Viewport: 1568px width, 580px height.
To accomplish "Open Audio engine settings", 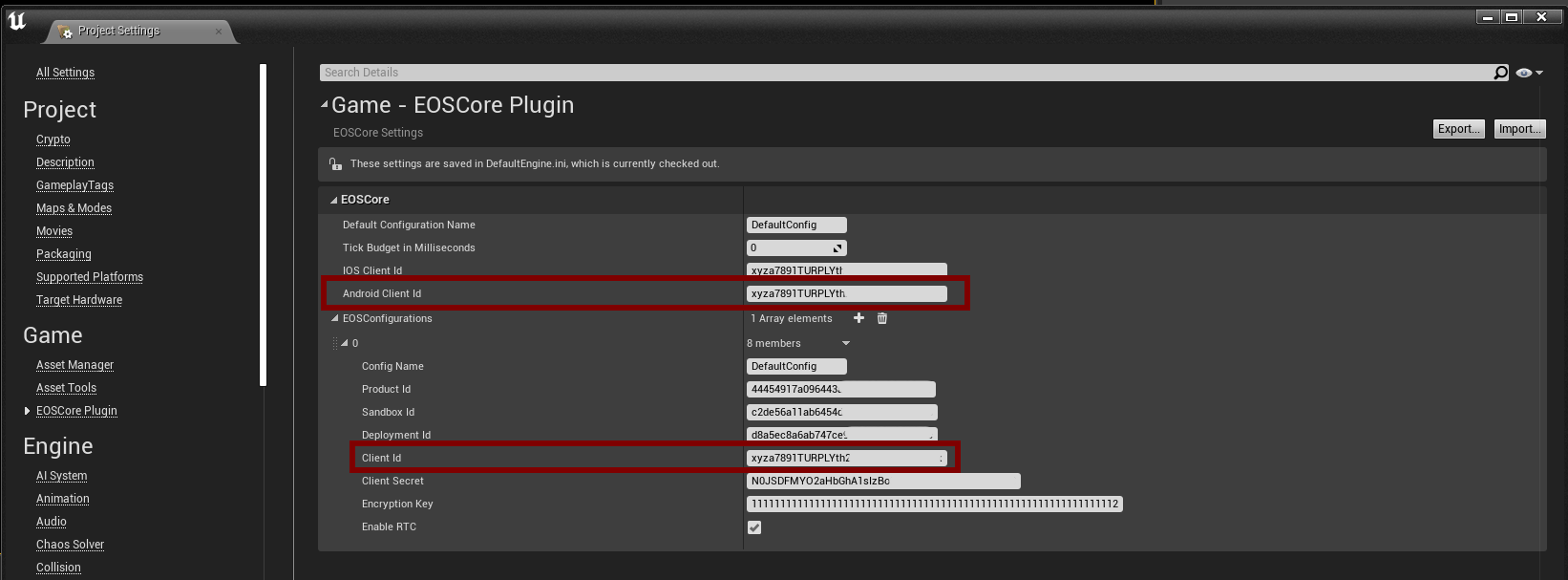I will coord(52,522).
